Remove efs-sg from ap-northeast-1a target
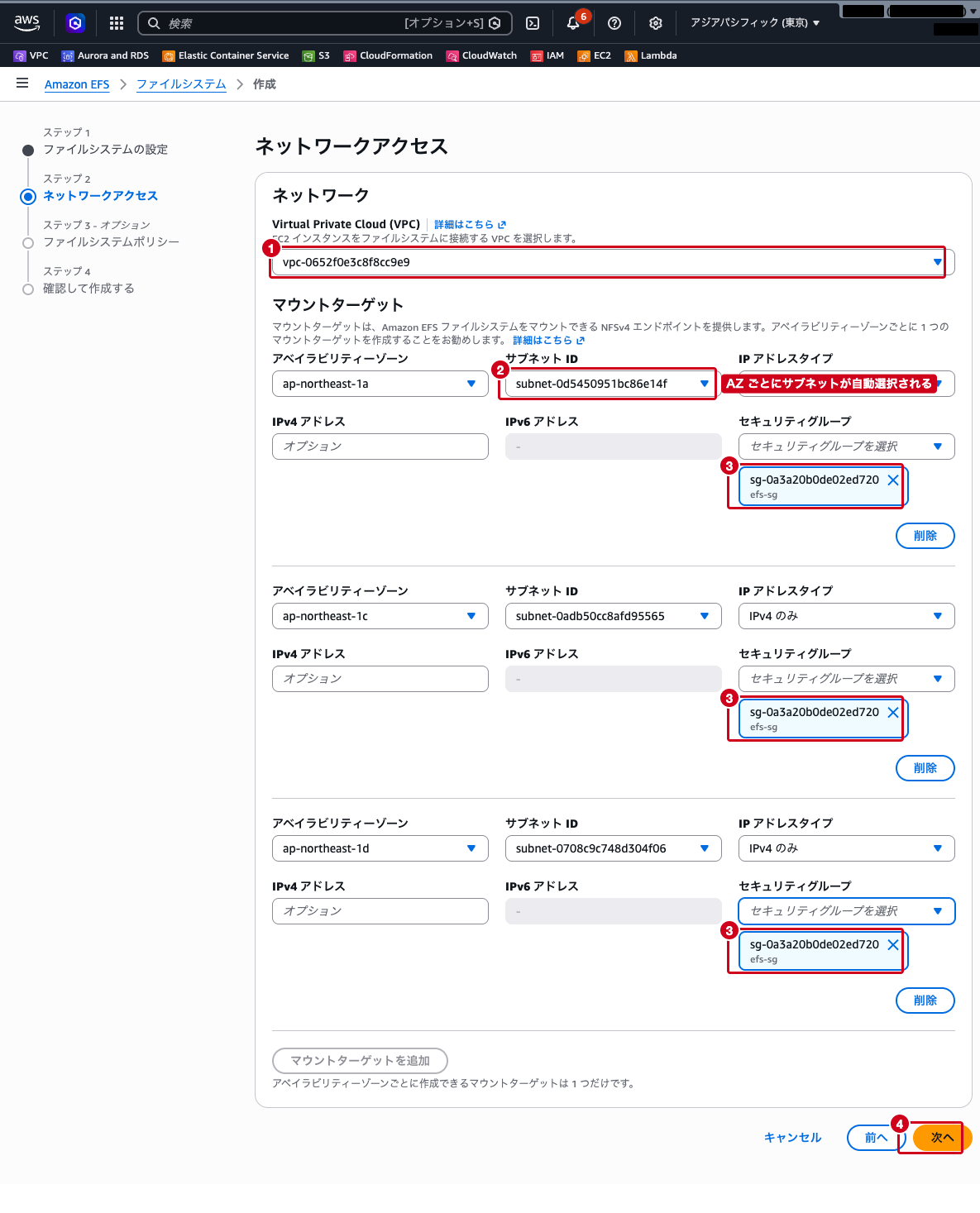980x1213 pixels. point(893,480)
